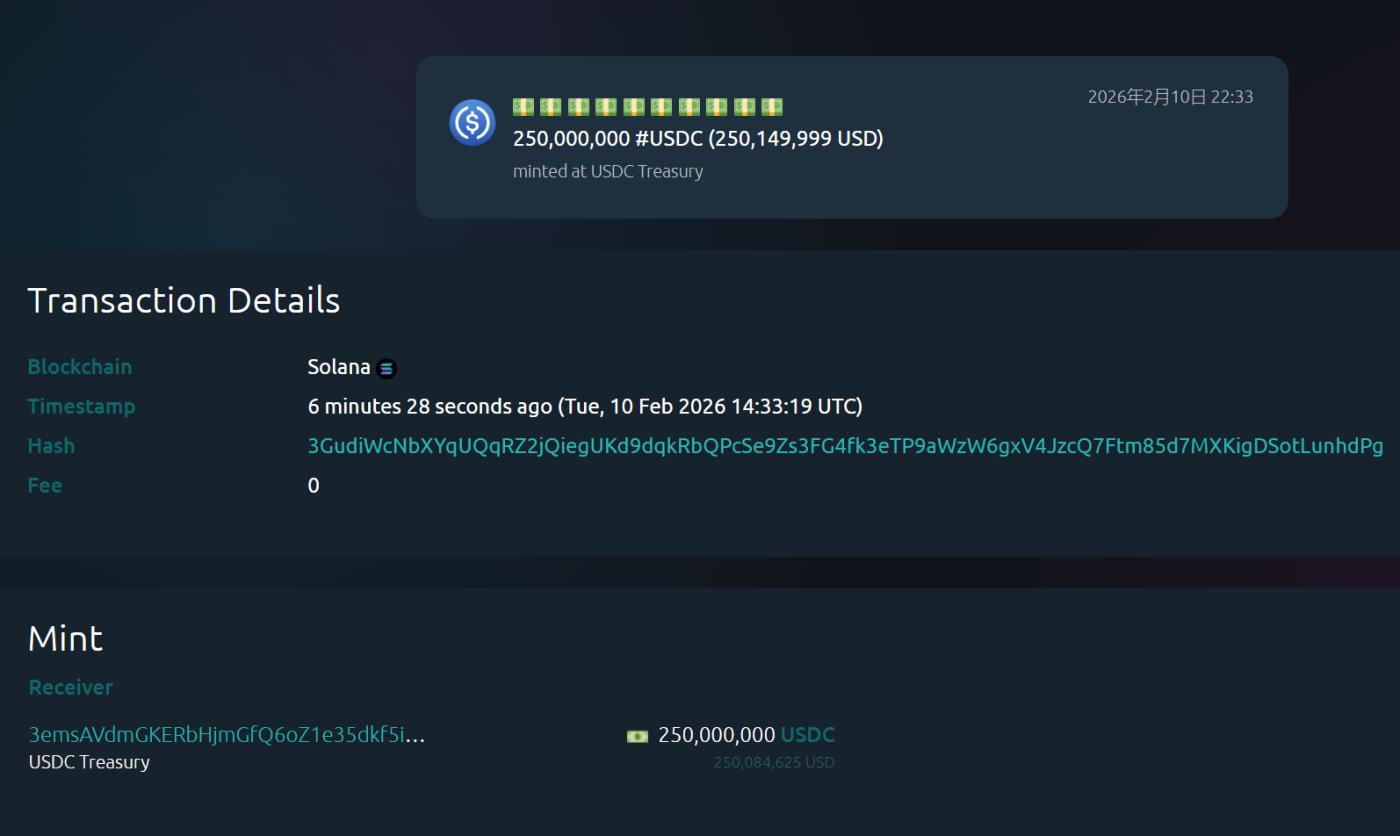Image resolution: width=1400 pixels, height=836 pixels.
Task: Open the transaction hash link
Action: coord(845,446)
